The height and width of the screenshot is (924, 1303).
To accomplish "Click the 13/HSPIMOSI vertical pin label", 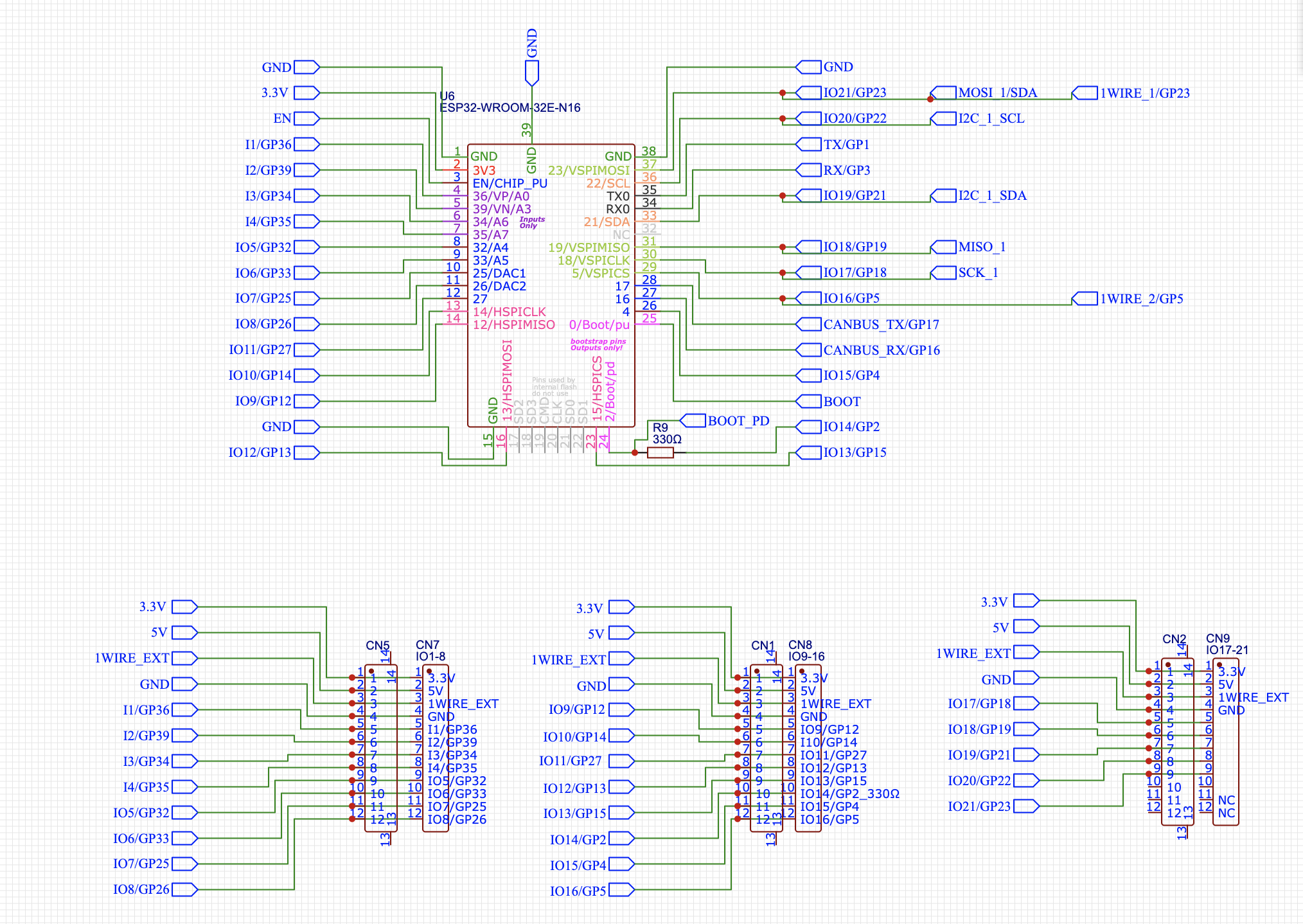I will (x=507, y=380).
